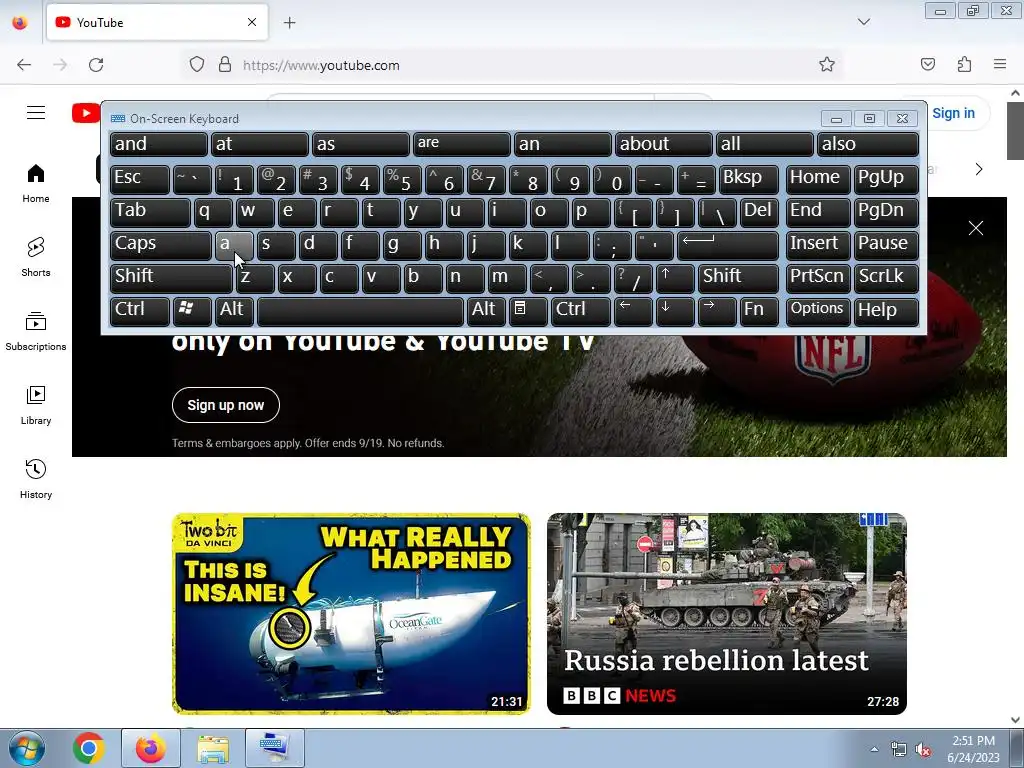Open the Firefox extensions icon
Viewport: 1024px width, 768px height.
click(964, 64)
